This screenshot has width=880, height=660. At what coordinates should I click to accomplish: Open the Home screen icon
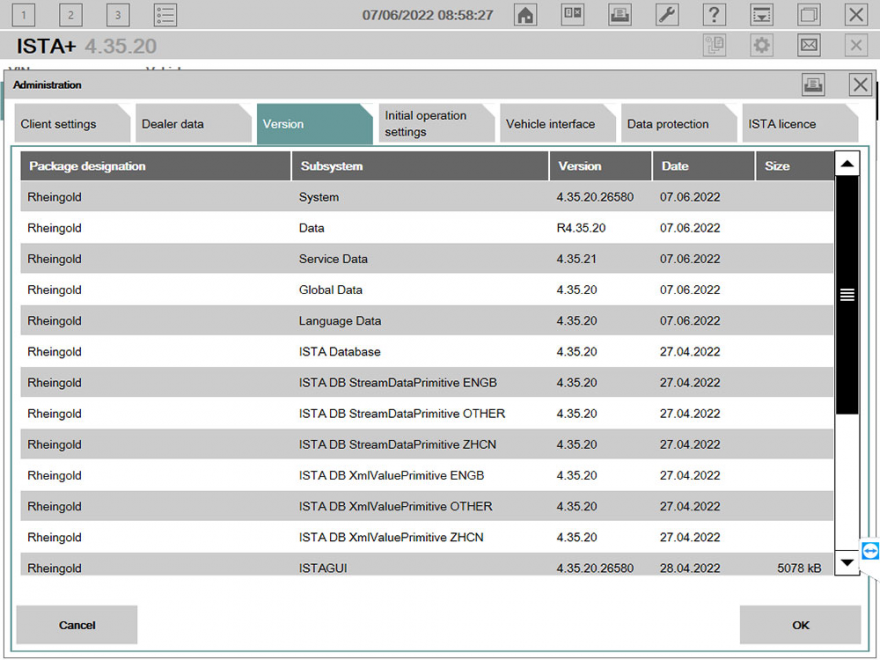click(x=525, y=15)
